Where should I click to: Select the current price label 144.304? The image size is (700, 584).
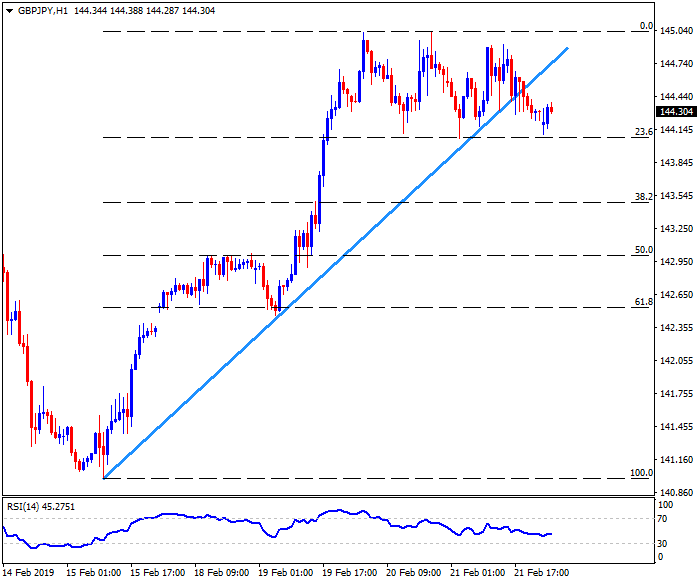click(676, 111)
